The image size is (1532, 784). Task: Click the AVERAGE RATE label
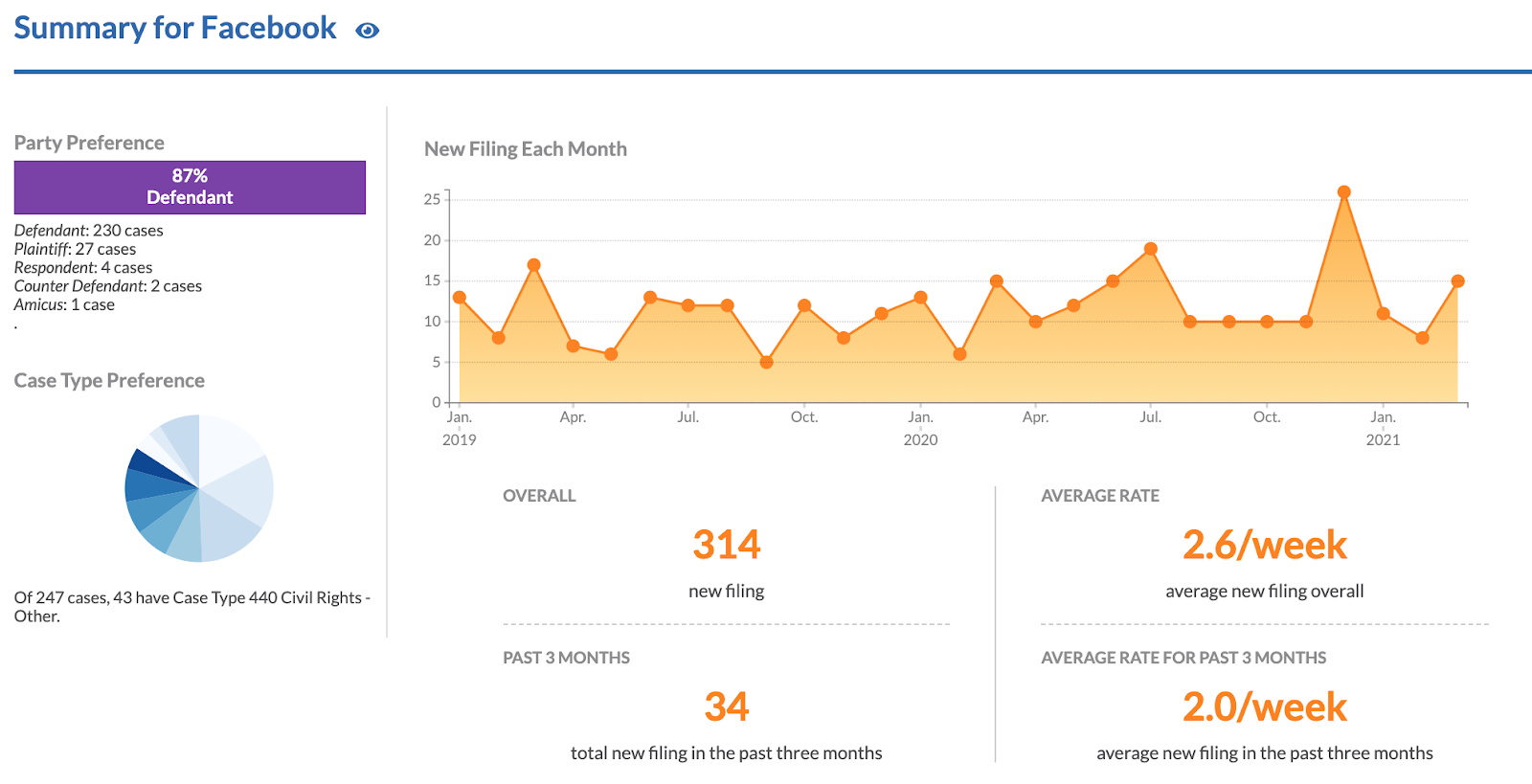pyautogui.click(x=1100, y=496)
